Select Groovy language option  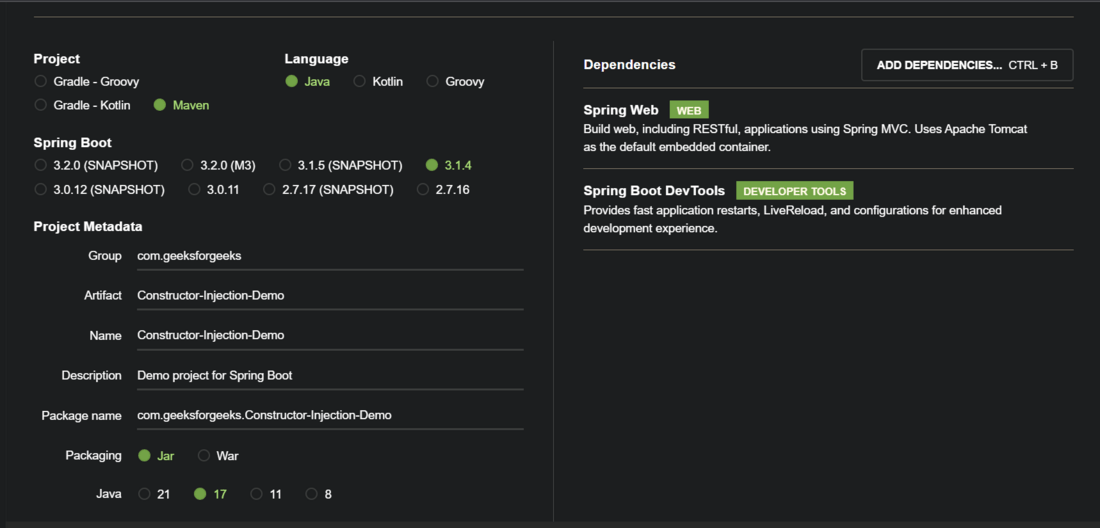tap(433, 81)
